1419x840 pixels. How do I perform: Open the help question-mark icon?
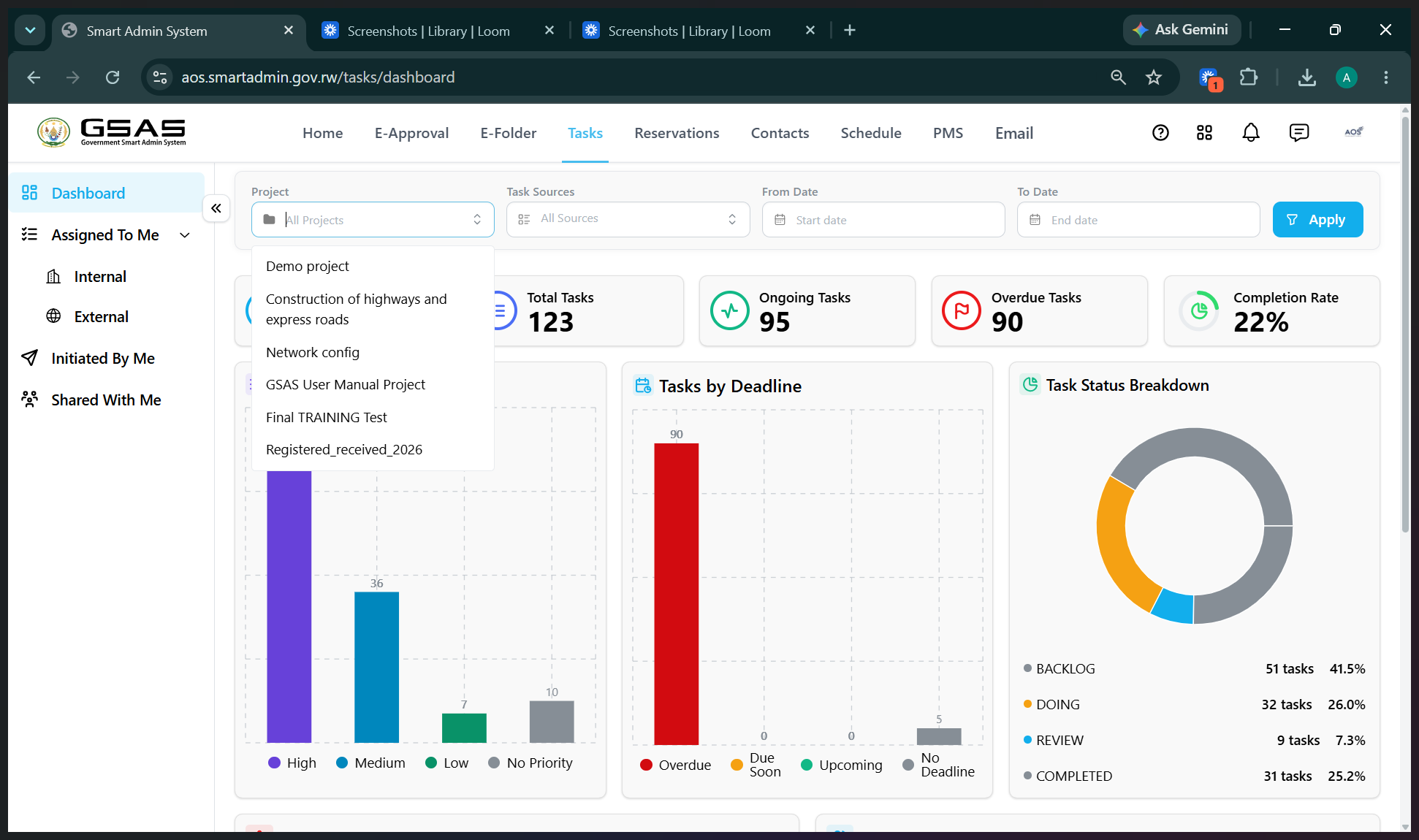coord(1160,132)
